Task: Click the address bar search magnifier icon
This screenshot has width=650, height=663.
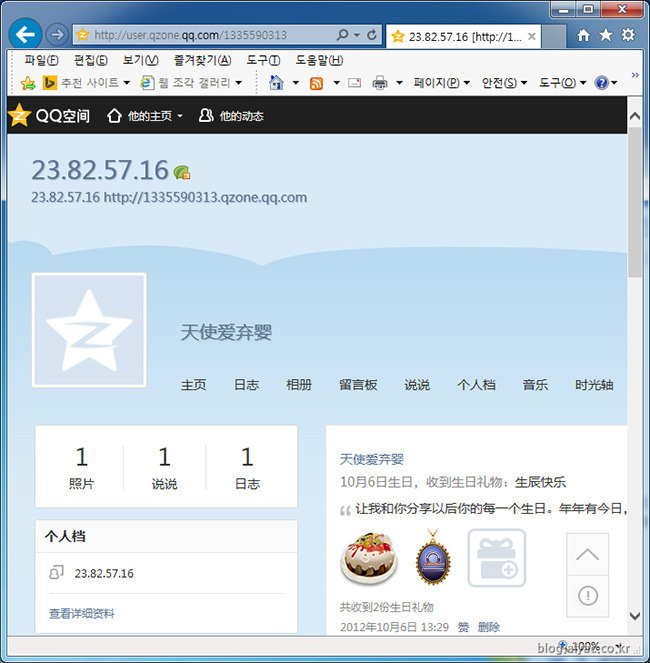Action: pyautogui.click(x=343, y=35)
